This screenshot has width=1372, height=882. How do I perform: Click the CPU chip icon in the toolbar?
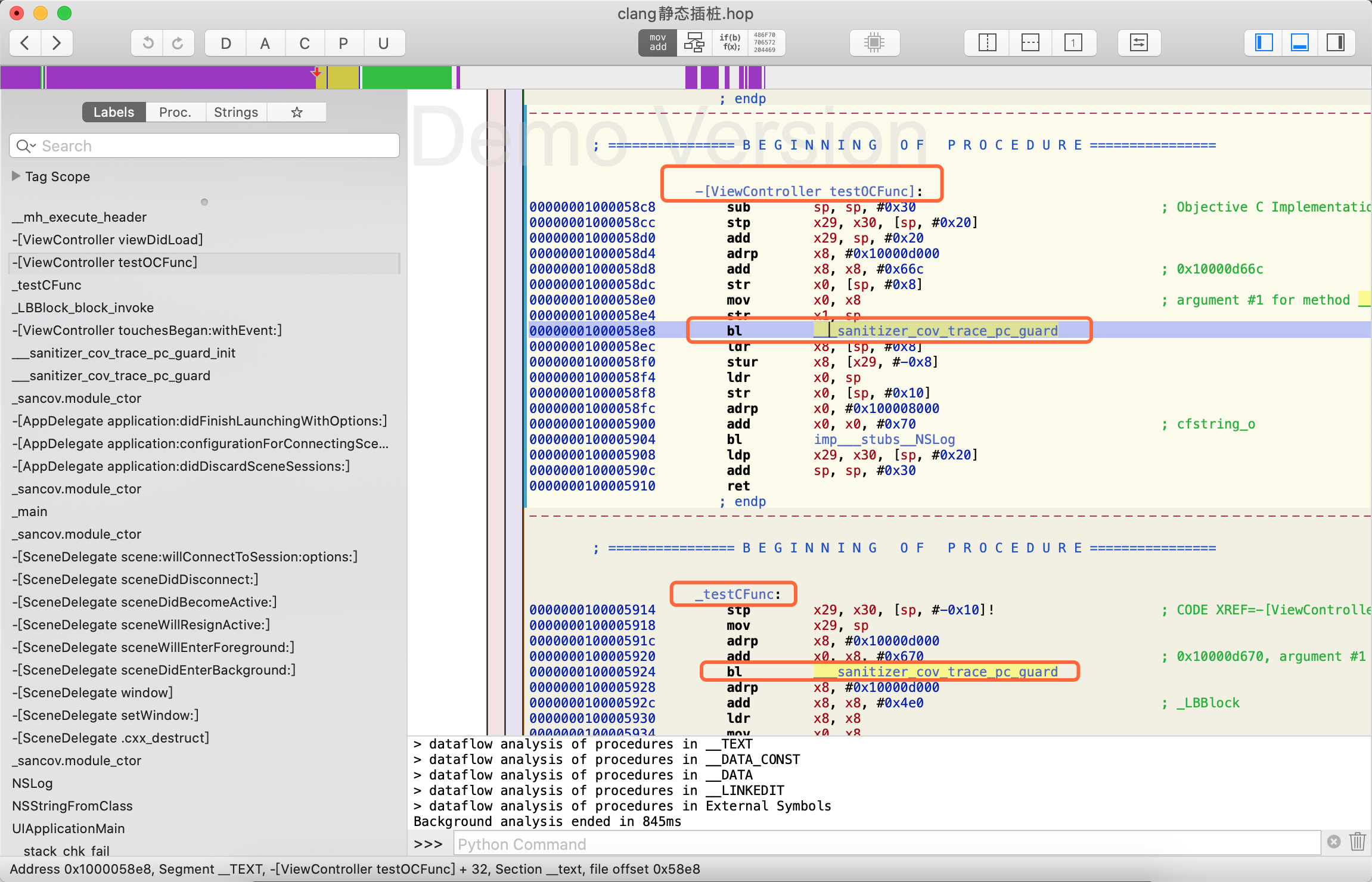pos(874,43)
